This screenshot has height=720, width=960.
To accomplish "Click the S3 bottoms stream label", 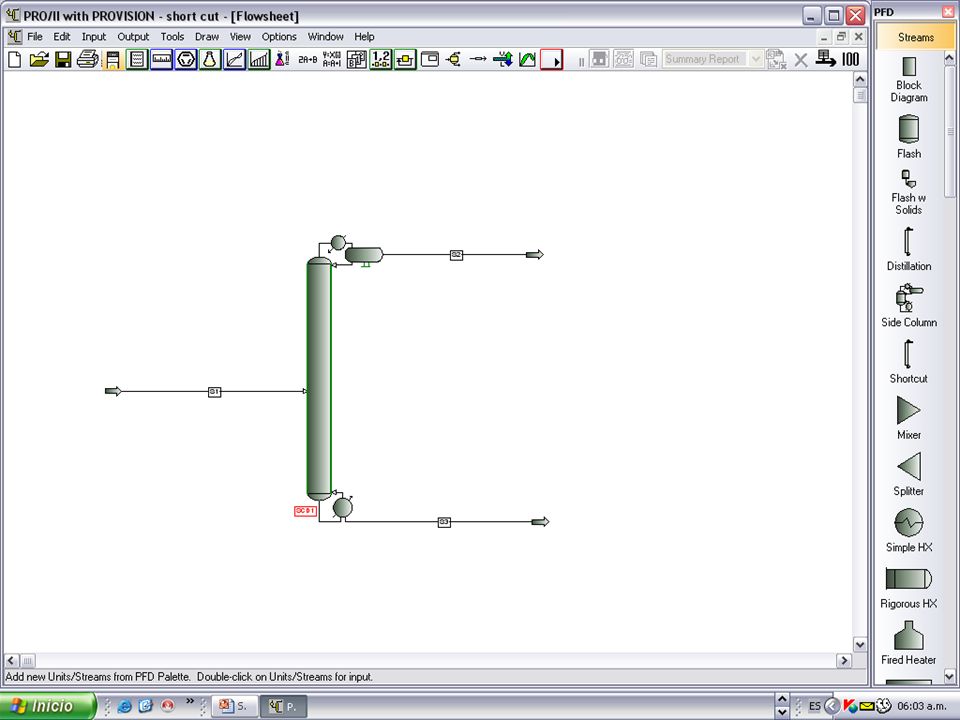I will (444, 522).
